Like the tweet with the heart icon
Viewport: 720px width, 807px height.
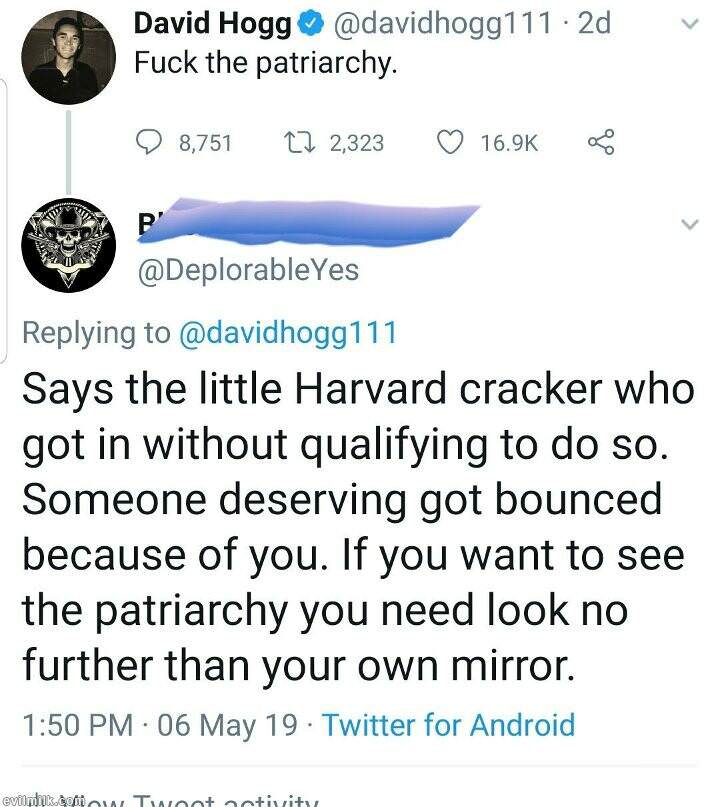451,142
